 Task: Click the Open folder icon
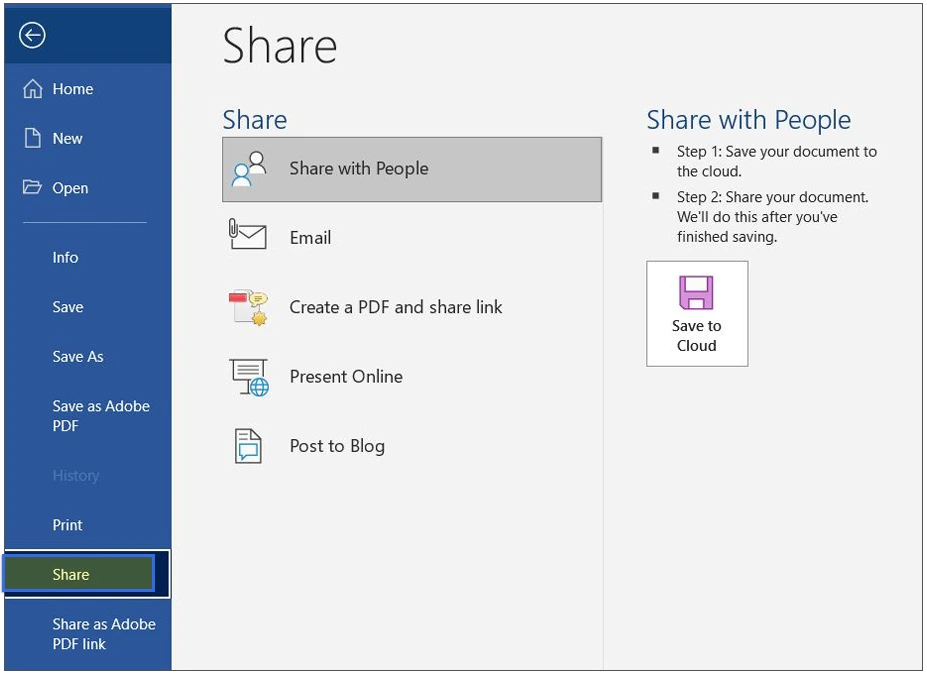click(32, 187)
